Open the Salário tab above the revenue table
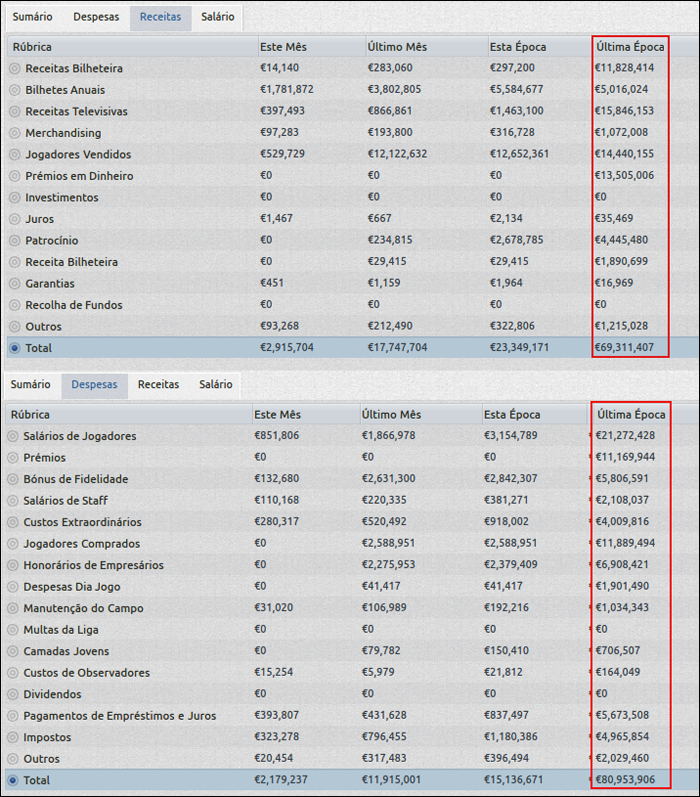 click(217, 17)
